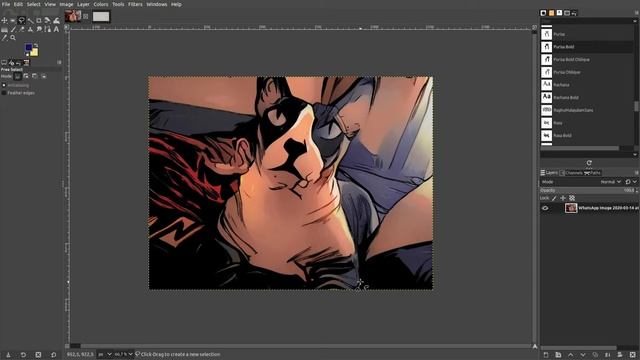The height and width of the screenshot is (360, 640).
Task: Select the Clone stamp tool
Action: 30,29
